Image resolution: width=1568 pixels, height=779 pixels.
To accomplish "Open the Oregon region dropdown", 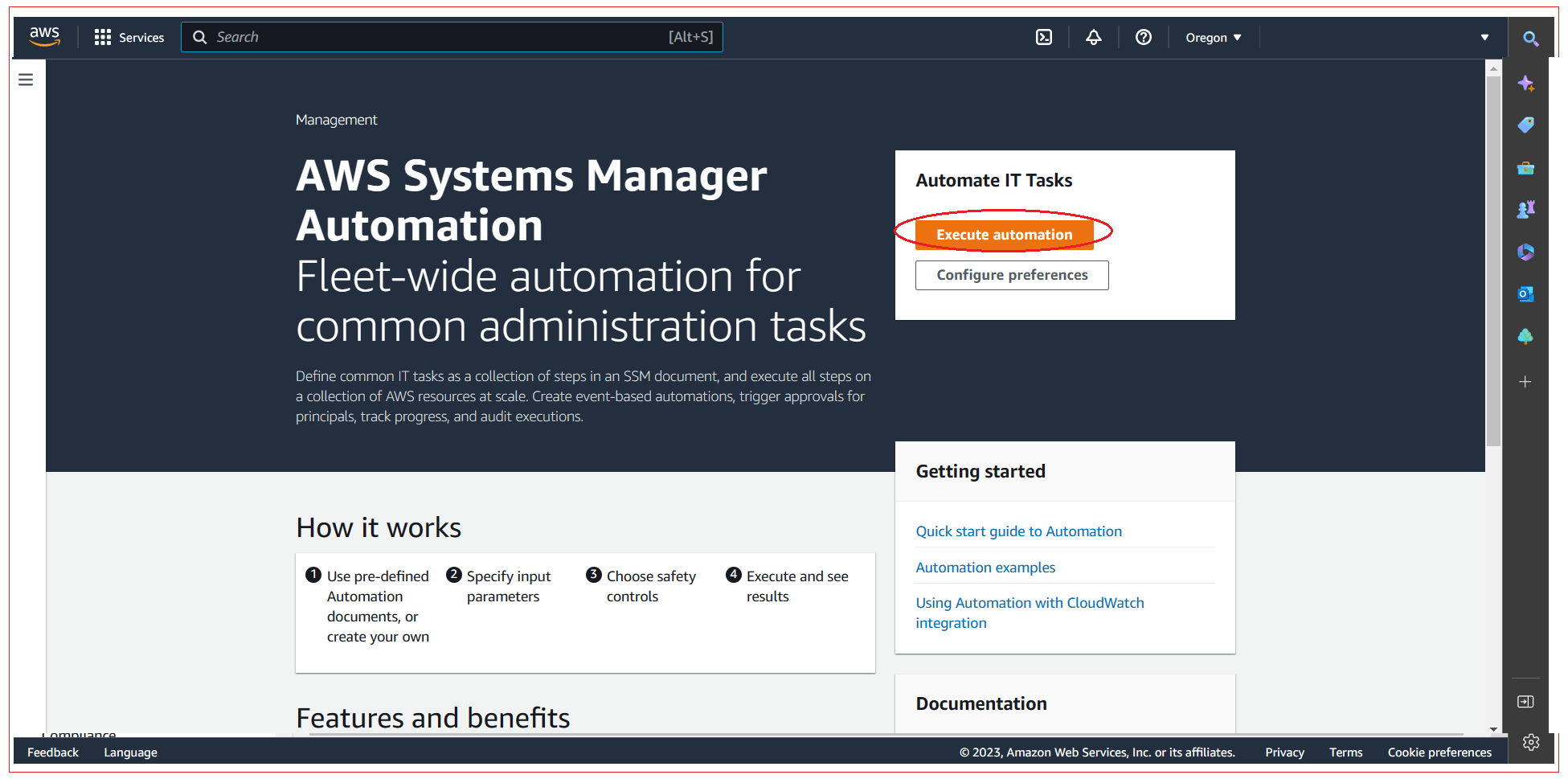I will [x=1213, y=37].
